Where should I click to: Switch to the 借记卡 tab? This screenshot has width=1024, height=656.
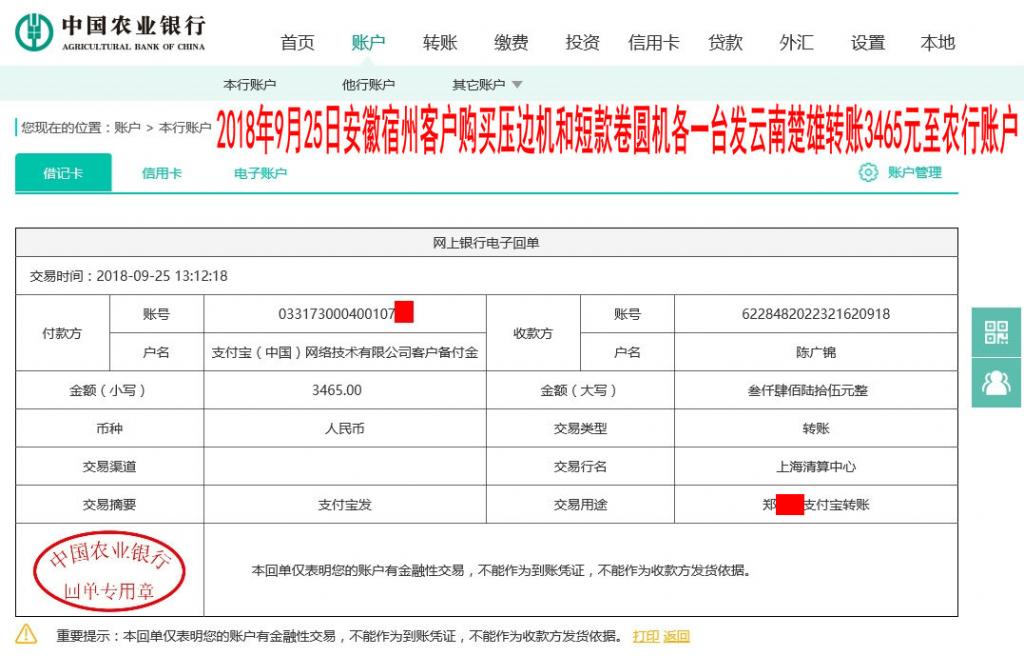coord(62,172)
